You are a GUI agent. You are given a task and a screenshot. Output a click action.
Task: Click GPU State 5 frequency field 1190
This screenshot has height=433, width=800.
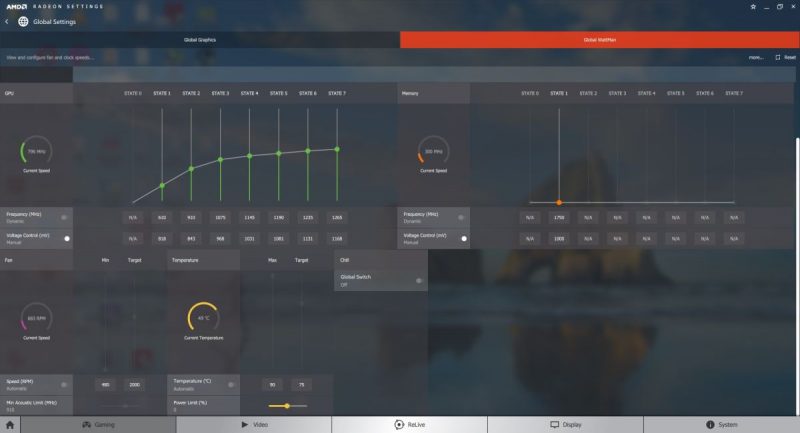coord(279,217)
